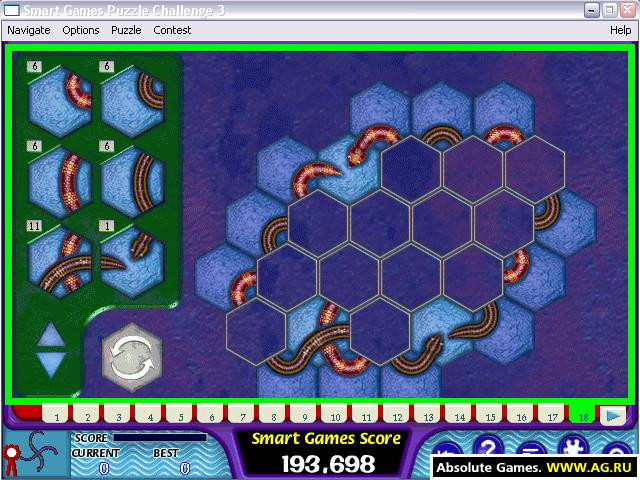Click the top-right empty board hexagon slot

535,169
